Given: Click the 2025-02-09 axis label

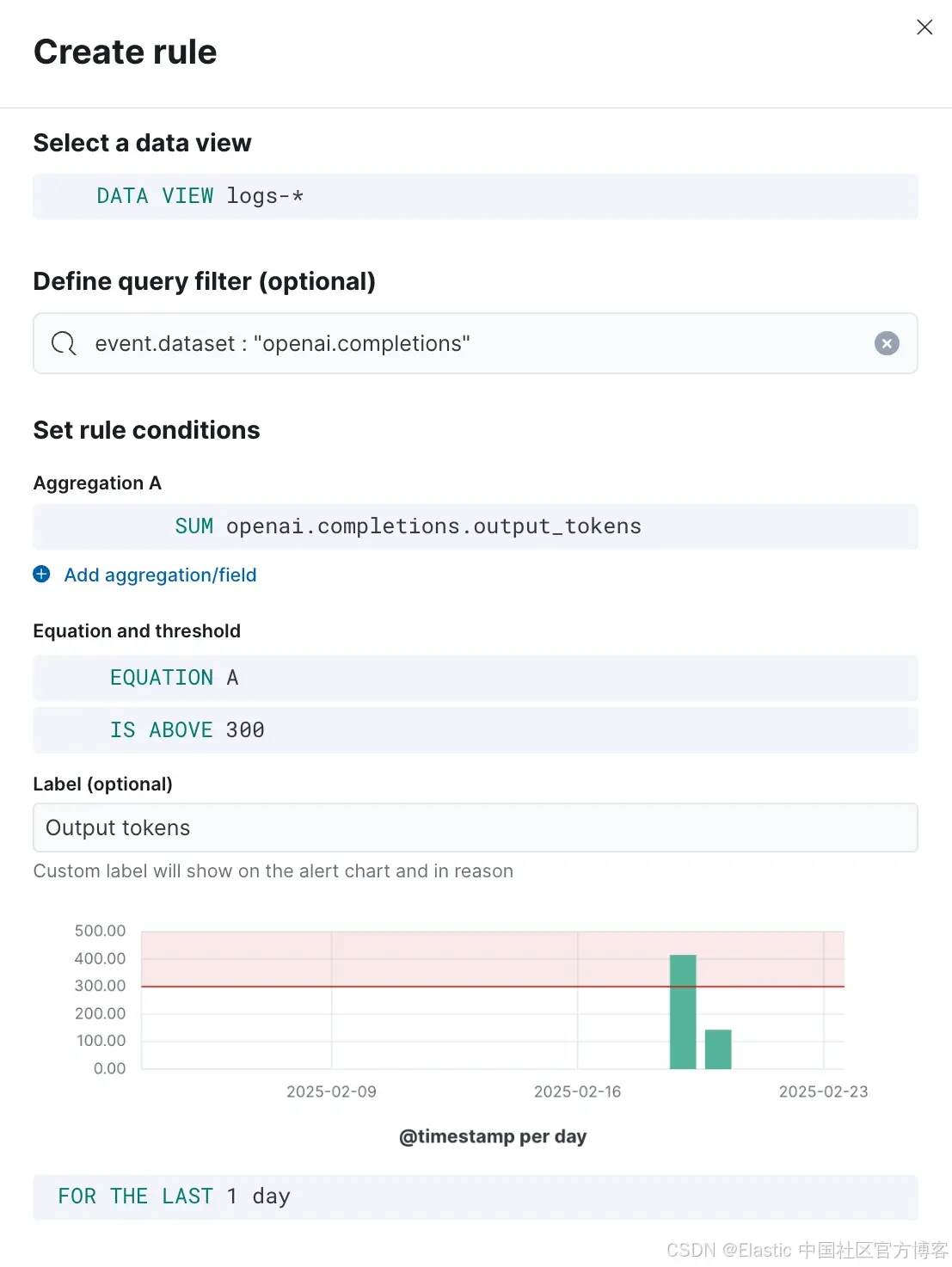Looking at the screenshot, I should click(331, 1092).
